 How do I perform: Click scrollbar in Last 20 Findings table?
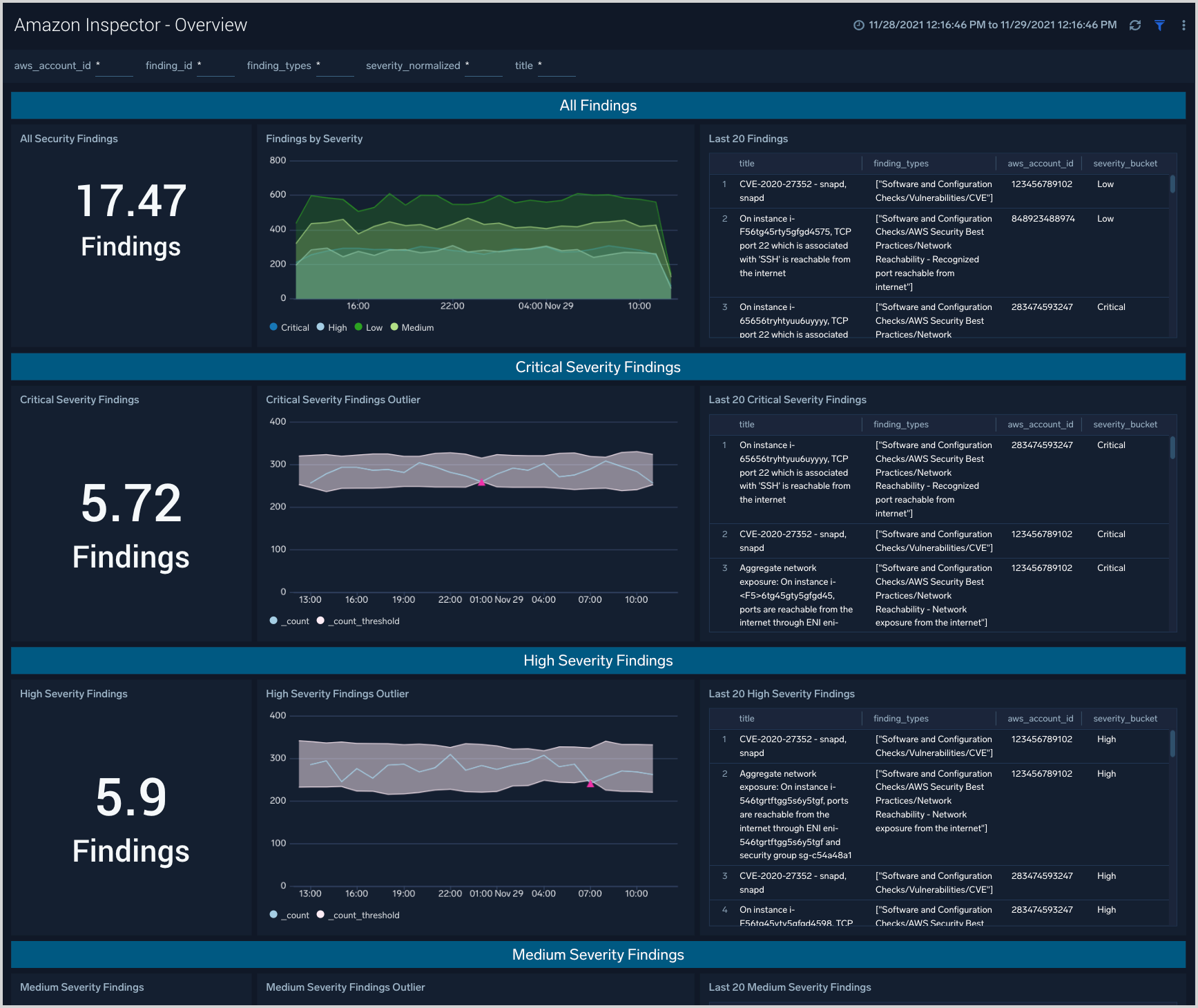[1172, 184]
